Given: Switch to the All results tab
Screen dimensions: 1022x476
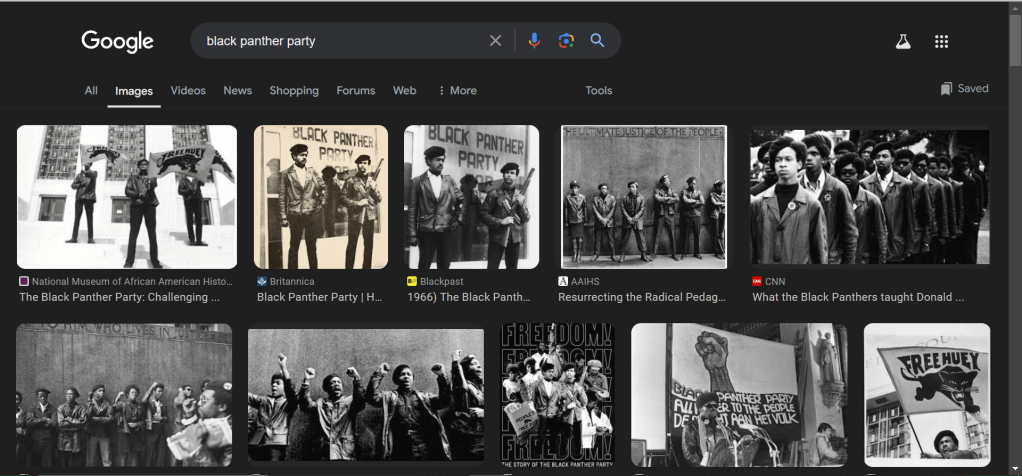Looking at the screenshot, I should pos(91,91).
